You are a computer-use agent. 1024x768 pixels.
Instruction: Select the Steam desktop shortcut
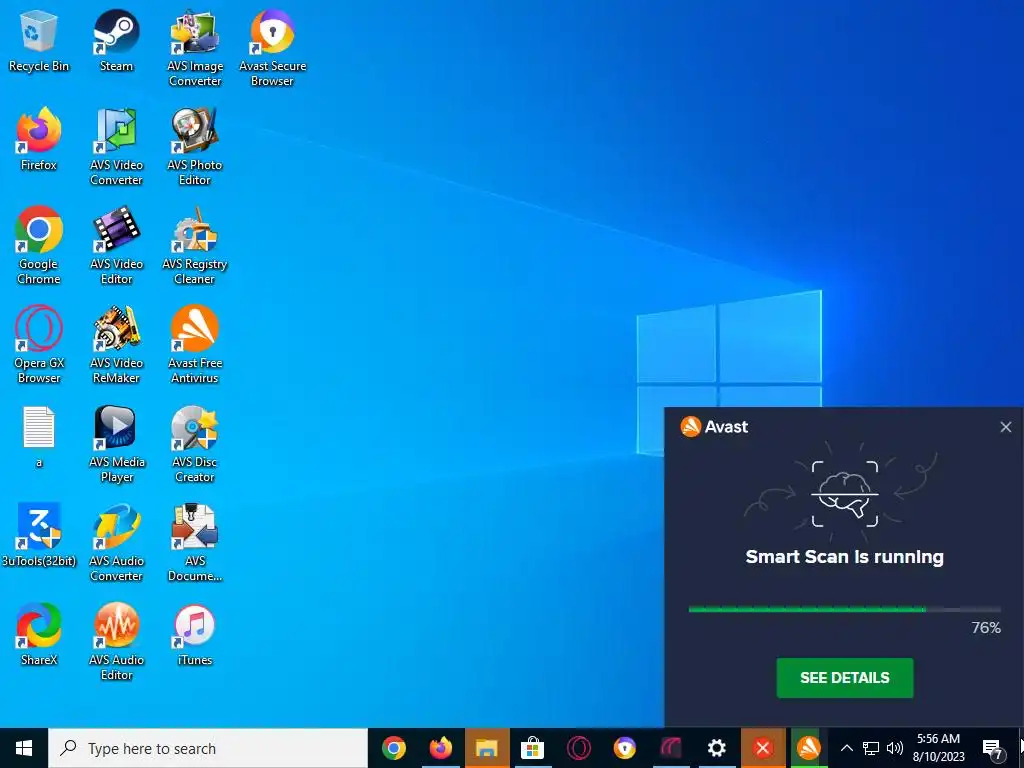click(x=116, y=41)
